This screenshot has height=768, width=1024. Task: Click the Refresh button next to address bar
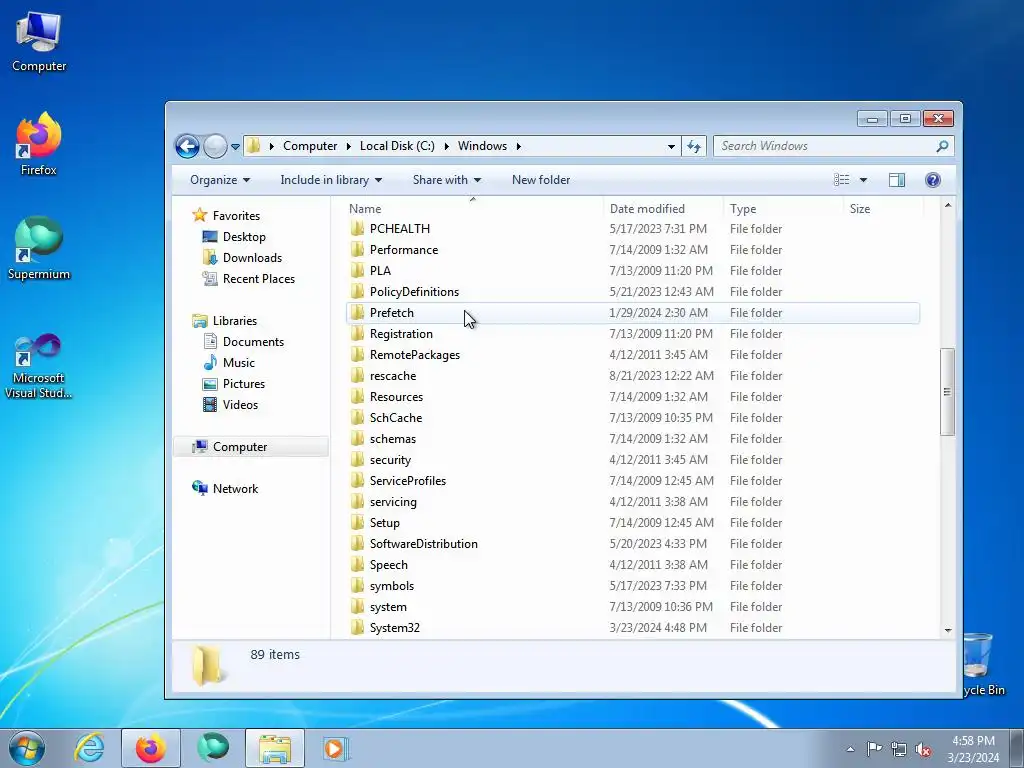[x=694, y=146]
